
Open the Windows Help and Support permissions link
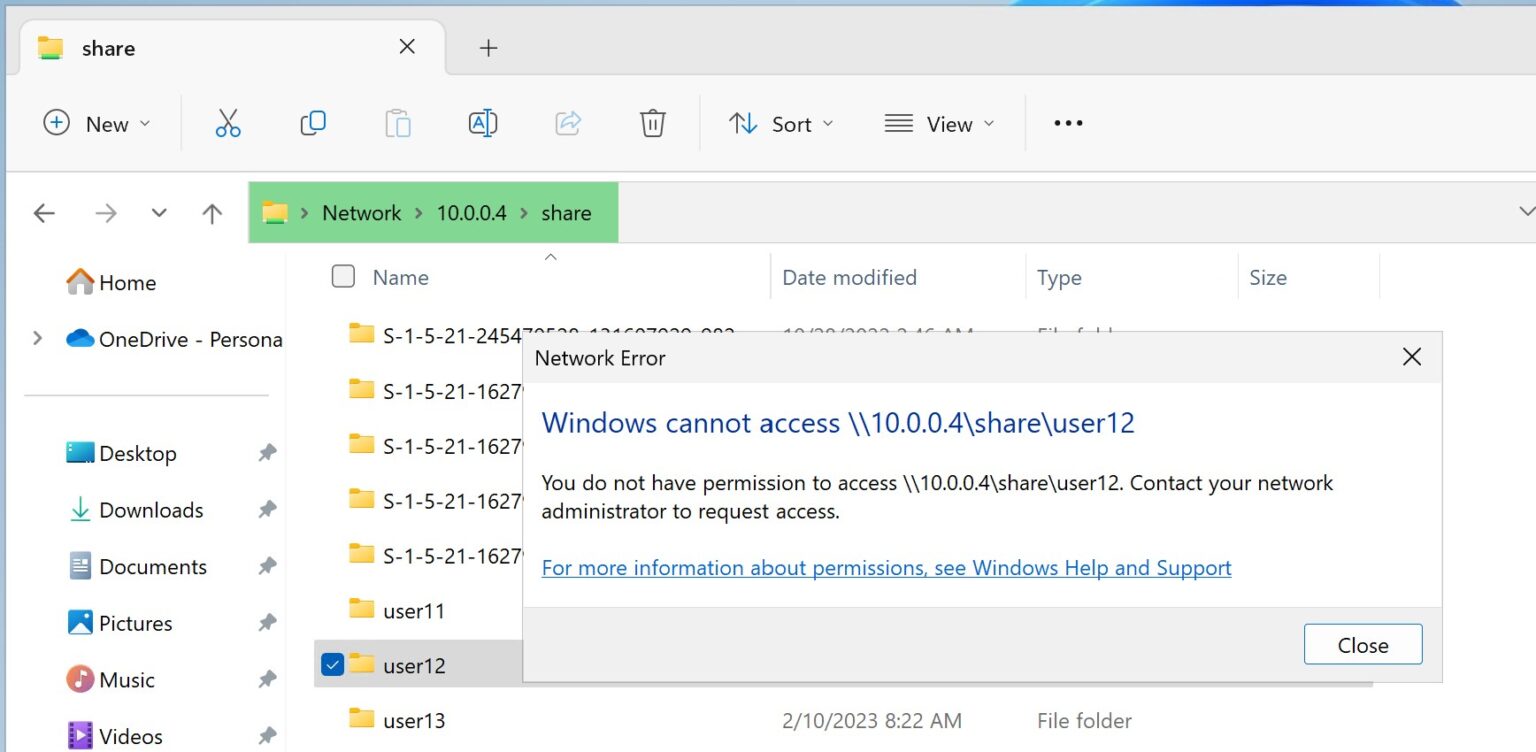pos(885,567)
